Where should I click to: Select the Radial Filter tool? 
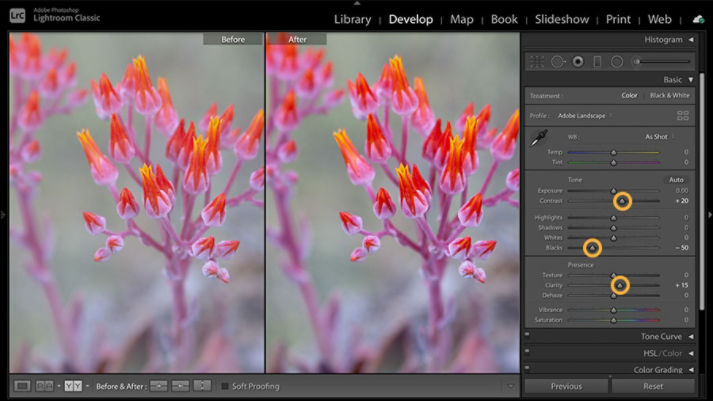tap(617, 61)
